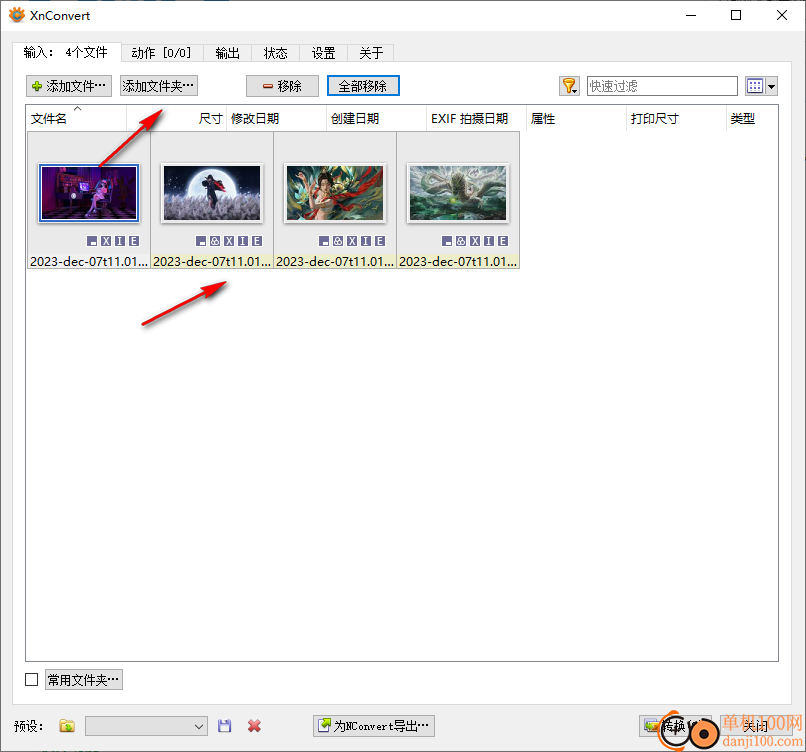Screen dimensions: 806x752
Task: Sort by 文件名 column header
Action: [x=76, y=118]
